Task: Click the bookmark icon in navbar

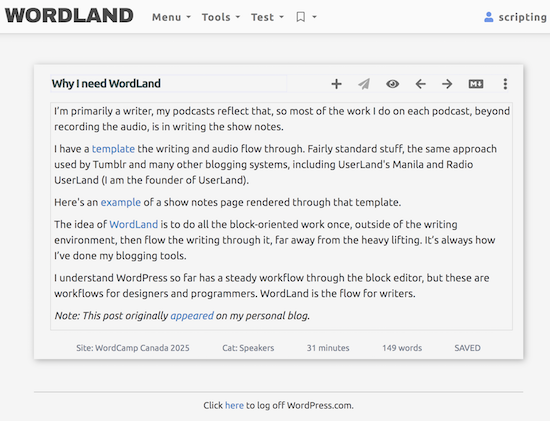Action: pos(301,17)
